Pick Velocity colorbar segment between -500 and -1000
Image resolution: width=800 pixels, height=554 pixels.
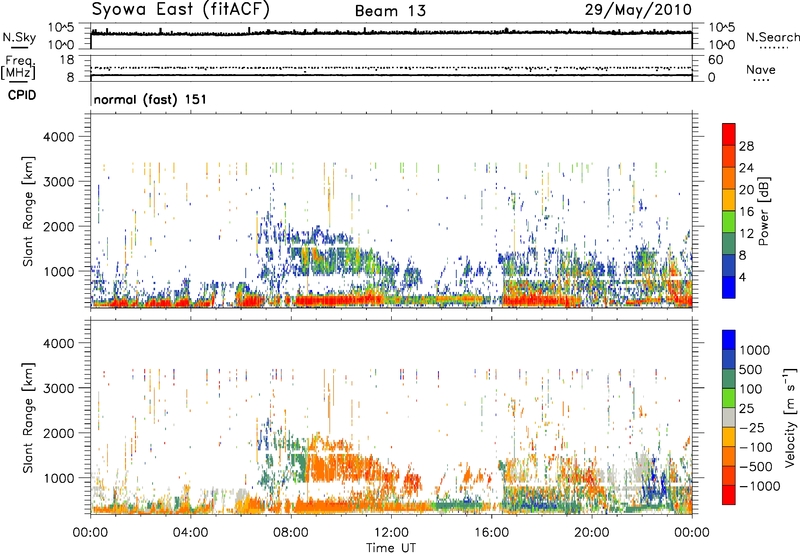tap(729, 475)
